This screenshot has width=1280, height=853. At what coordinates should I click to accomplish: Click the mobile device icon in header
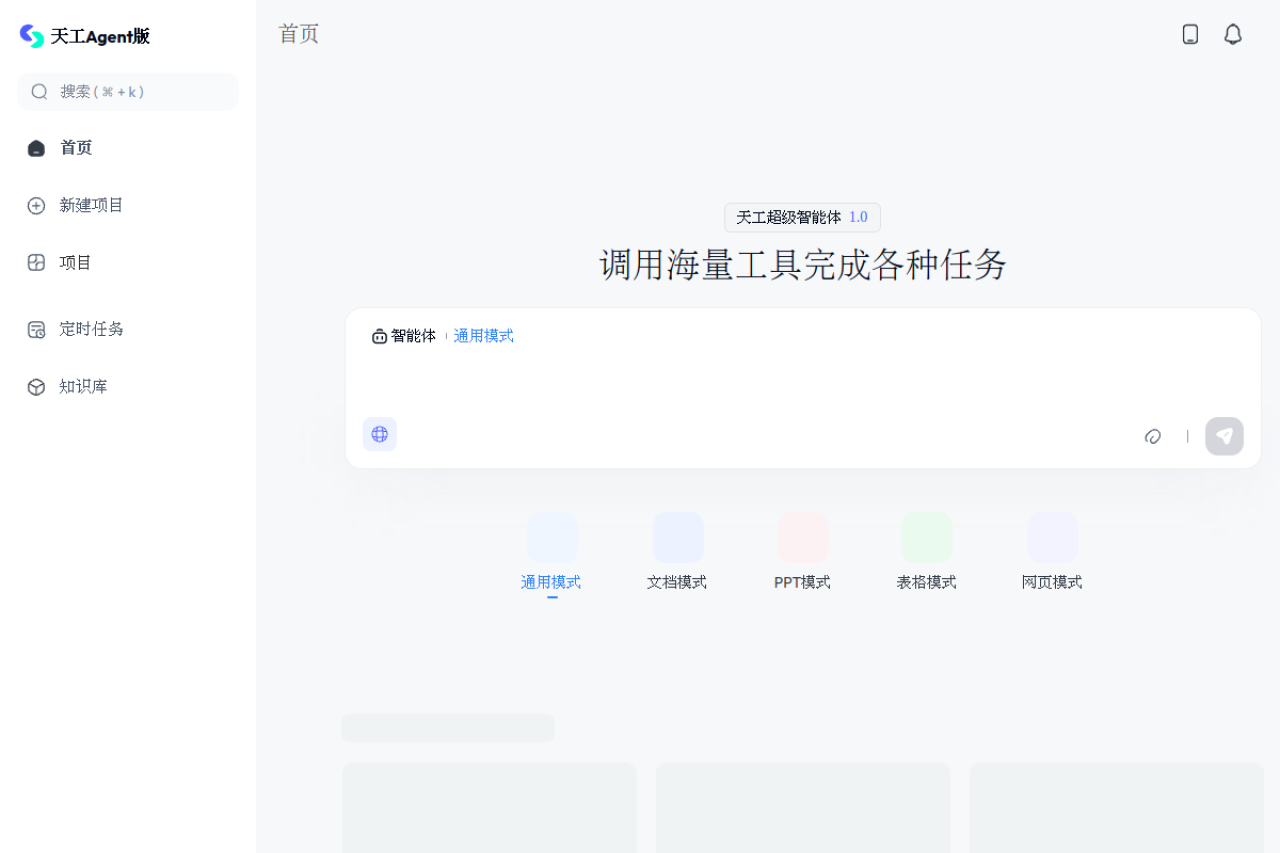point(1190,33)
